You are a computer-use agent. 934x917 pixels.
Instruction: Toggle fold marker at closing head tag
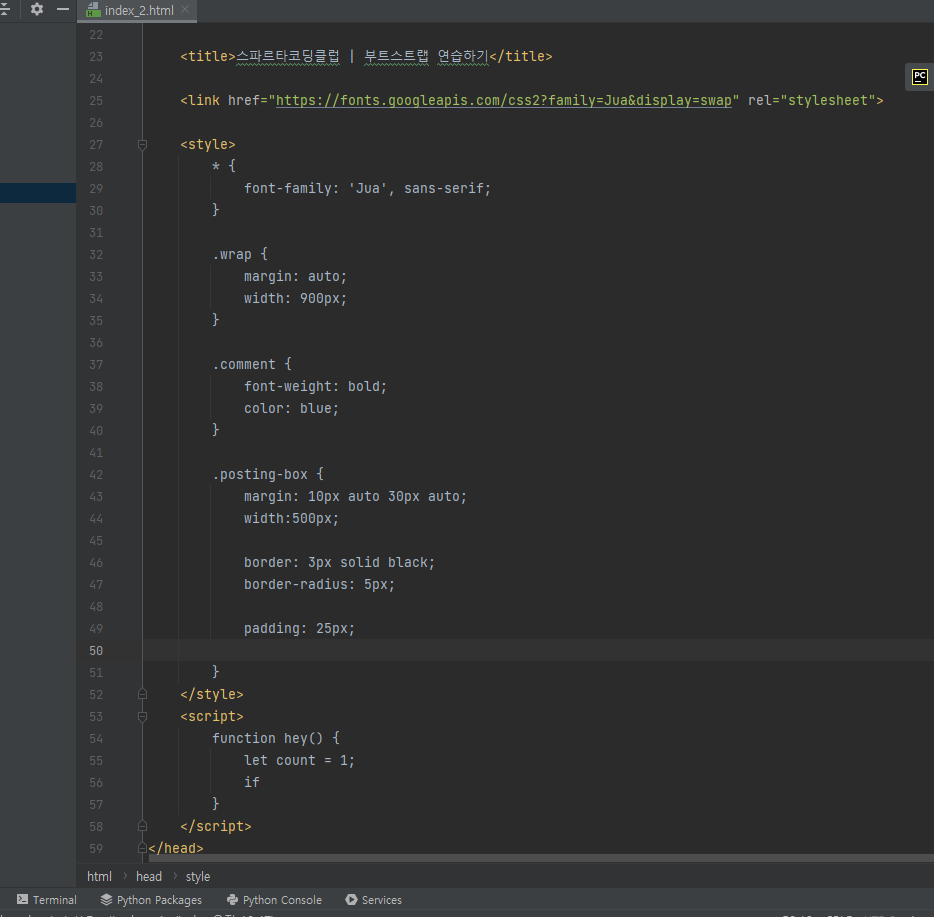[142, 848]
